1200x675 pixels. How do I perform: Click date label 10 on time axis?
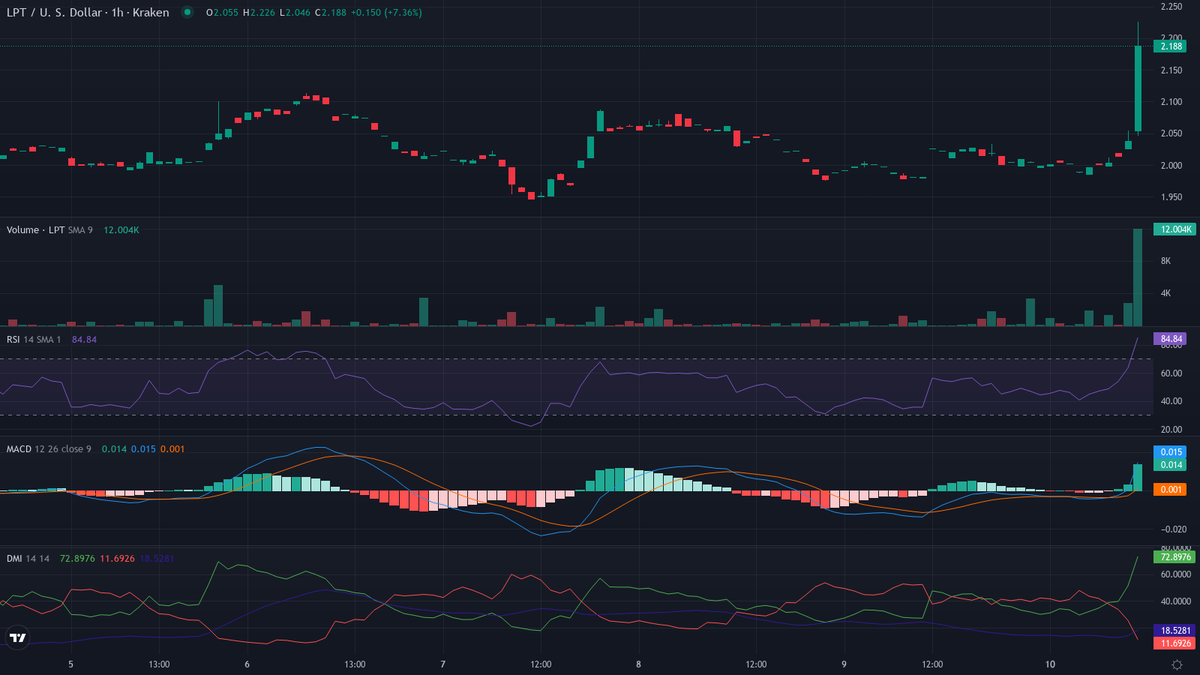pyautogui.click(x=1049, y=664)
